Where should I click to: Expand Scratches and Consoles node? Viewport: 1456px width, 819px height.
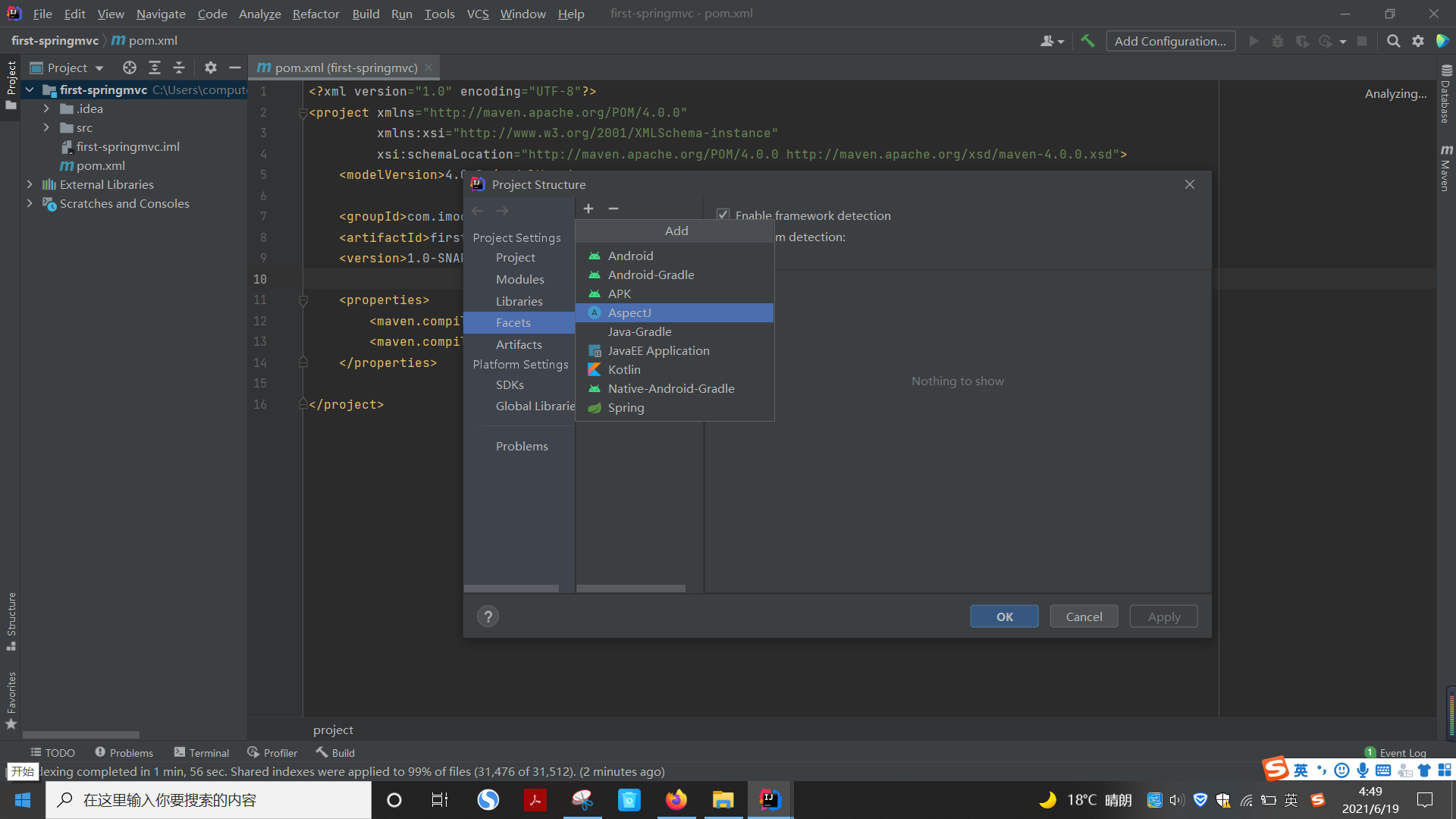coord(30,203)
